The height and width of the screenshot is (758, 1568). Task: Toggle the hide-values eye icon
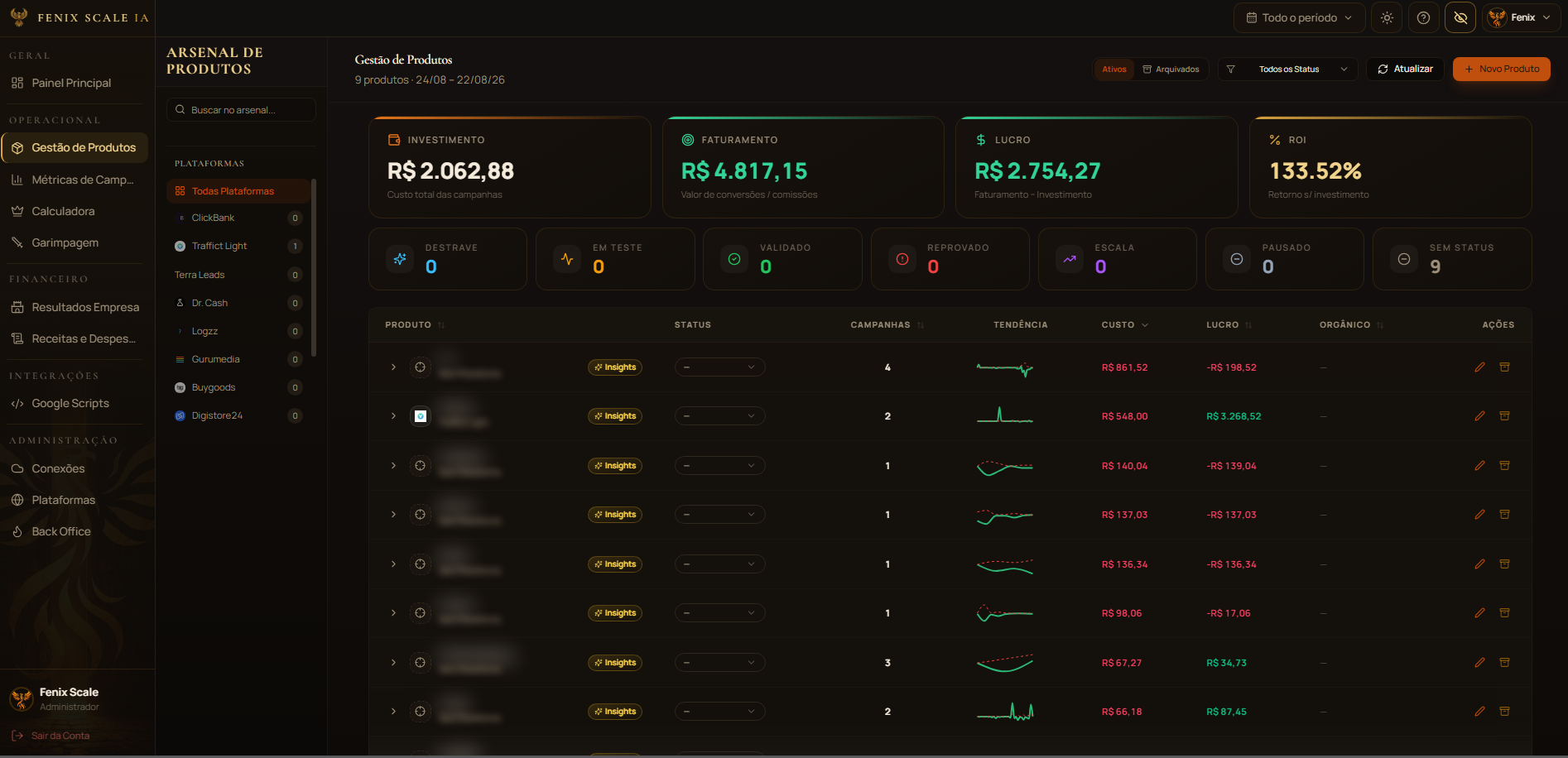[1460, 17]
